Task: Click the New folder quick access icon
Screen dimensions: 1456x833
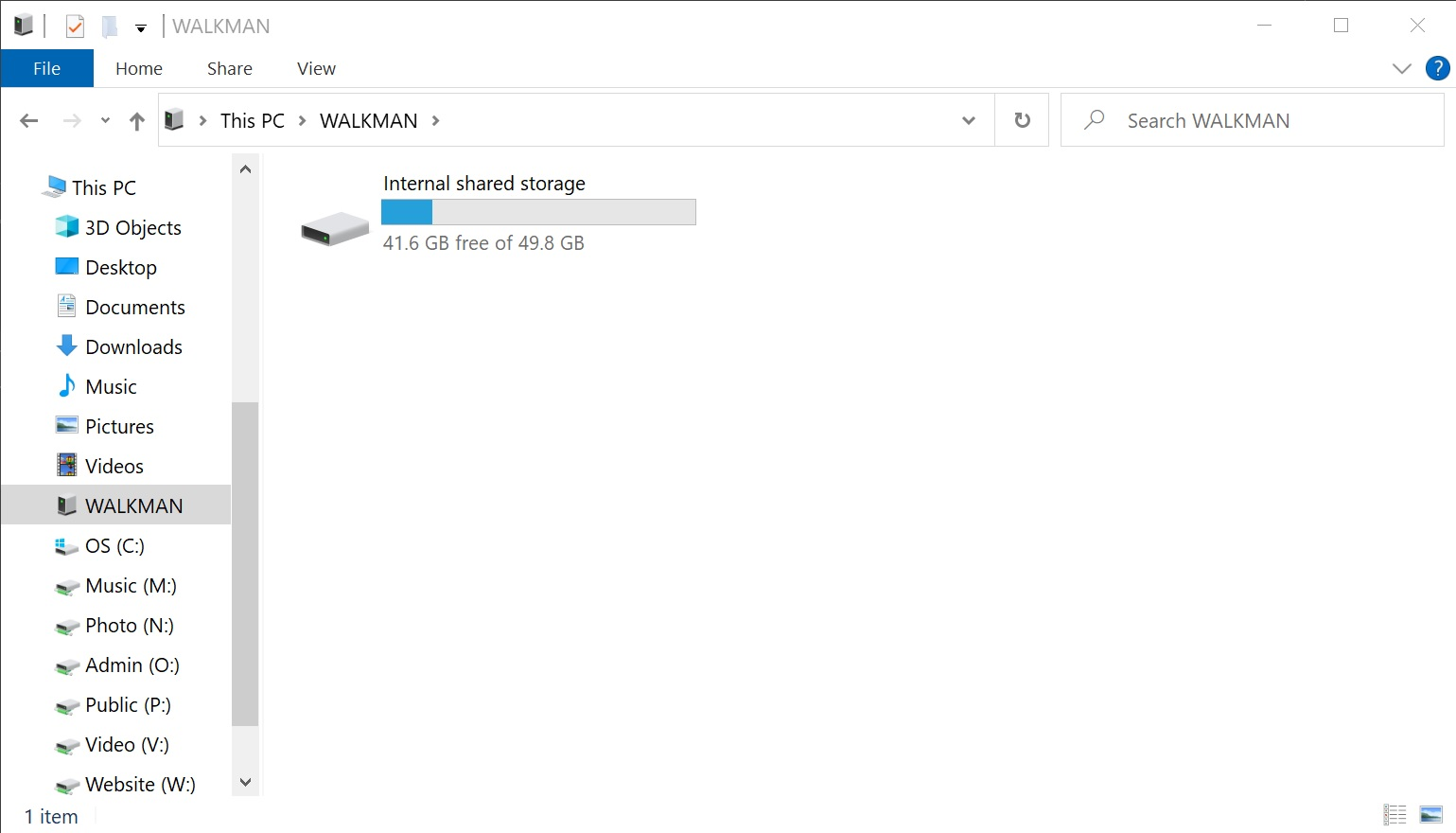Action: pyautogui.click(x=110, y=27)
